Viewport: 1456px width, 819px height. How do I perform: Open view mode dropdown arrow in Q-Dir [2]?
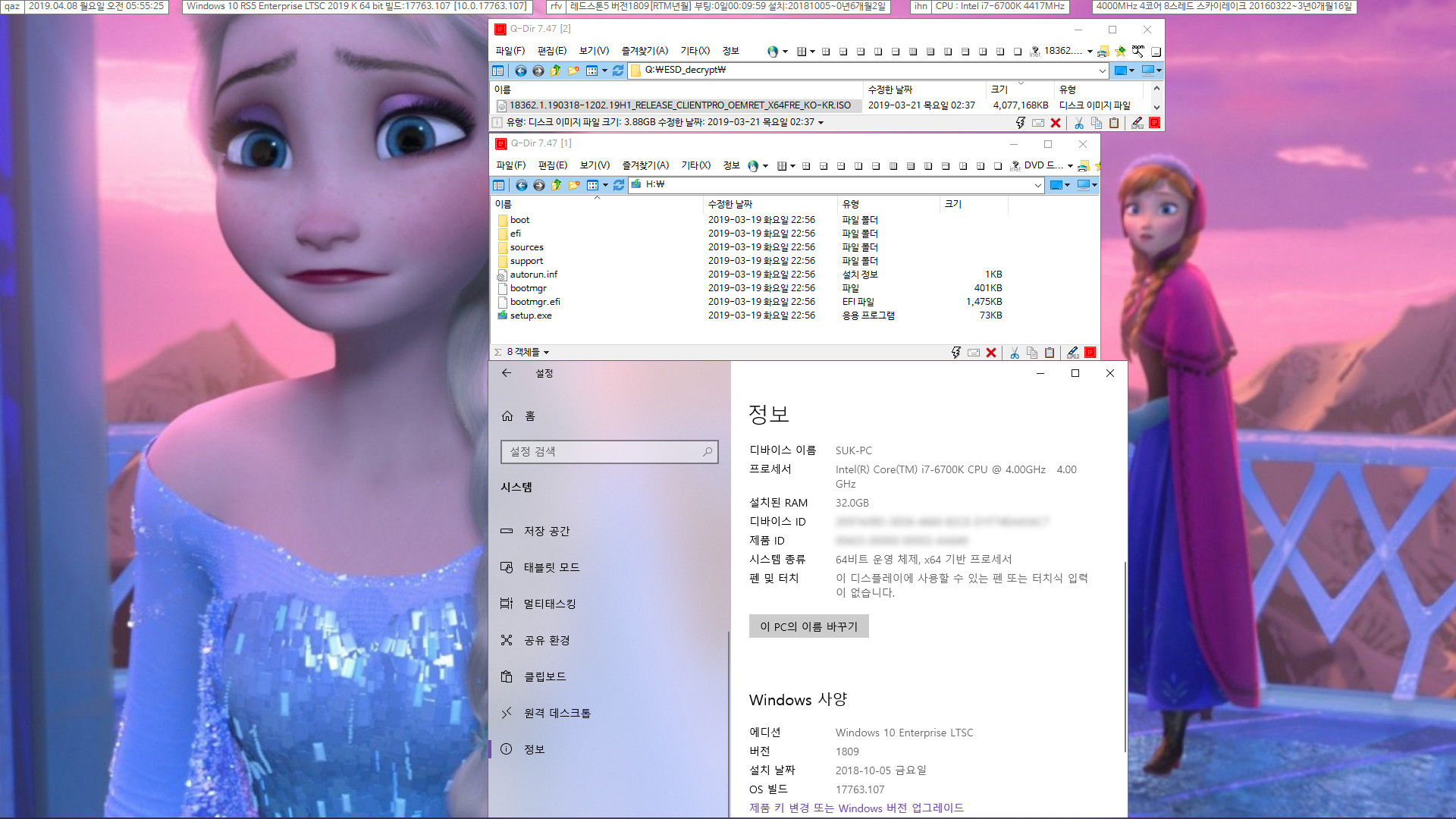604,71
